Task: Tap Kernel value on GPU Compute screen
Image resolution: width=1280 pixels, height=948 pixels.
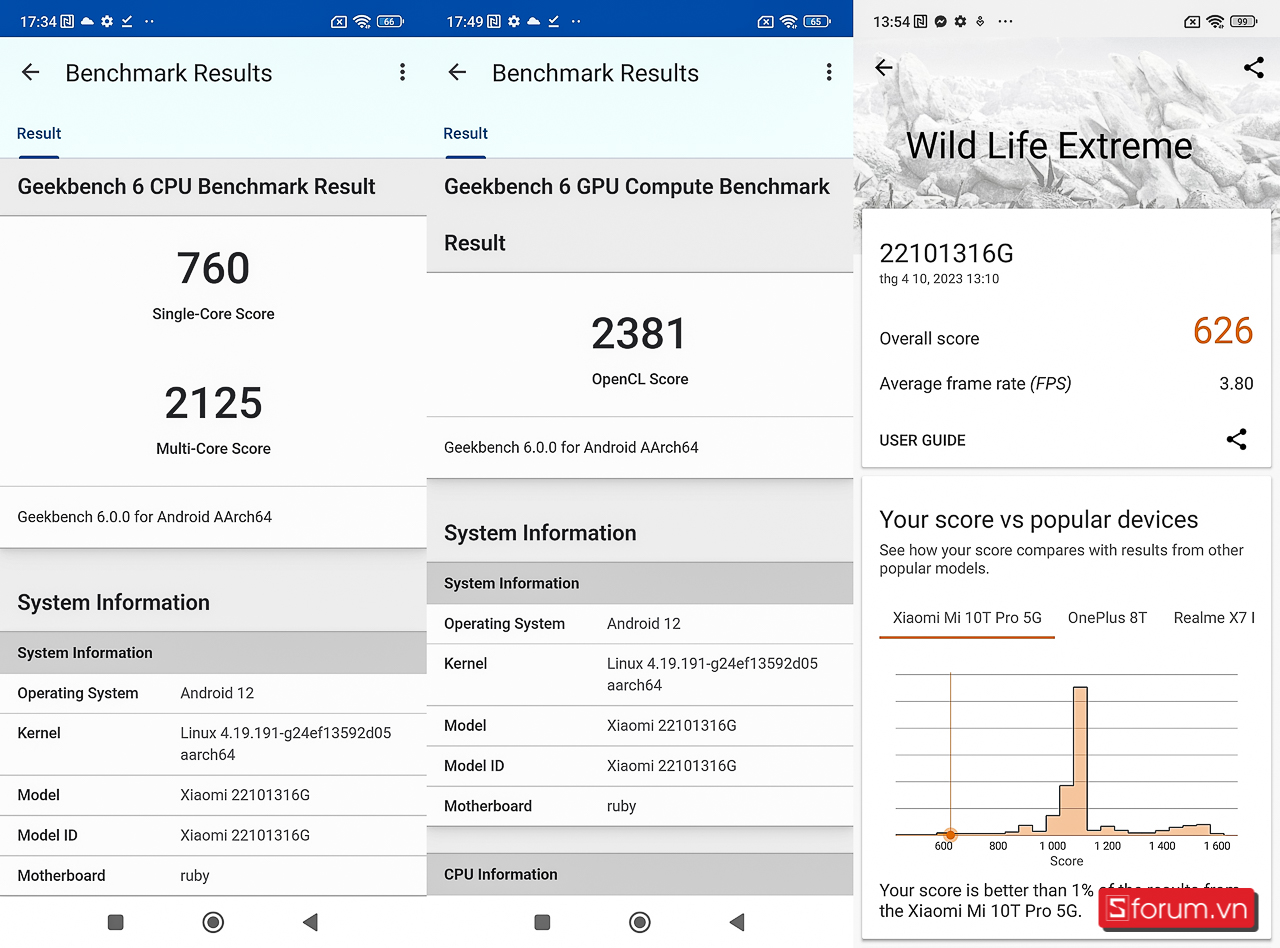Action: [713, 674]
